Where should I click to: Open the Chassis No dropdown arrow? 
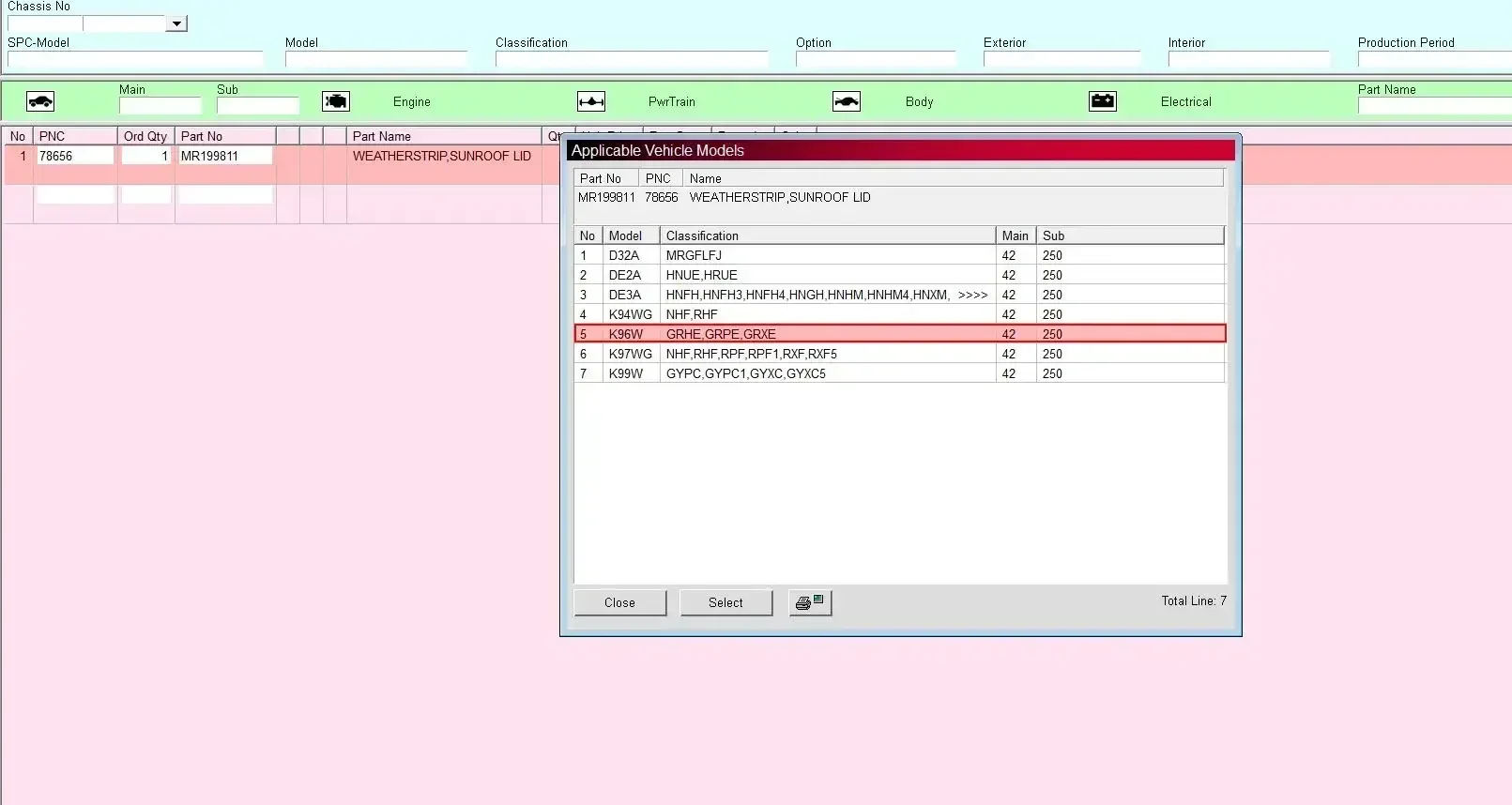point(176,23)
